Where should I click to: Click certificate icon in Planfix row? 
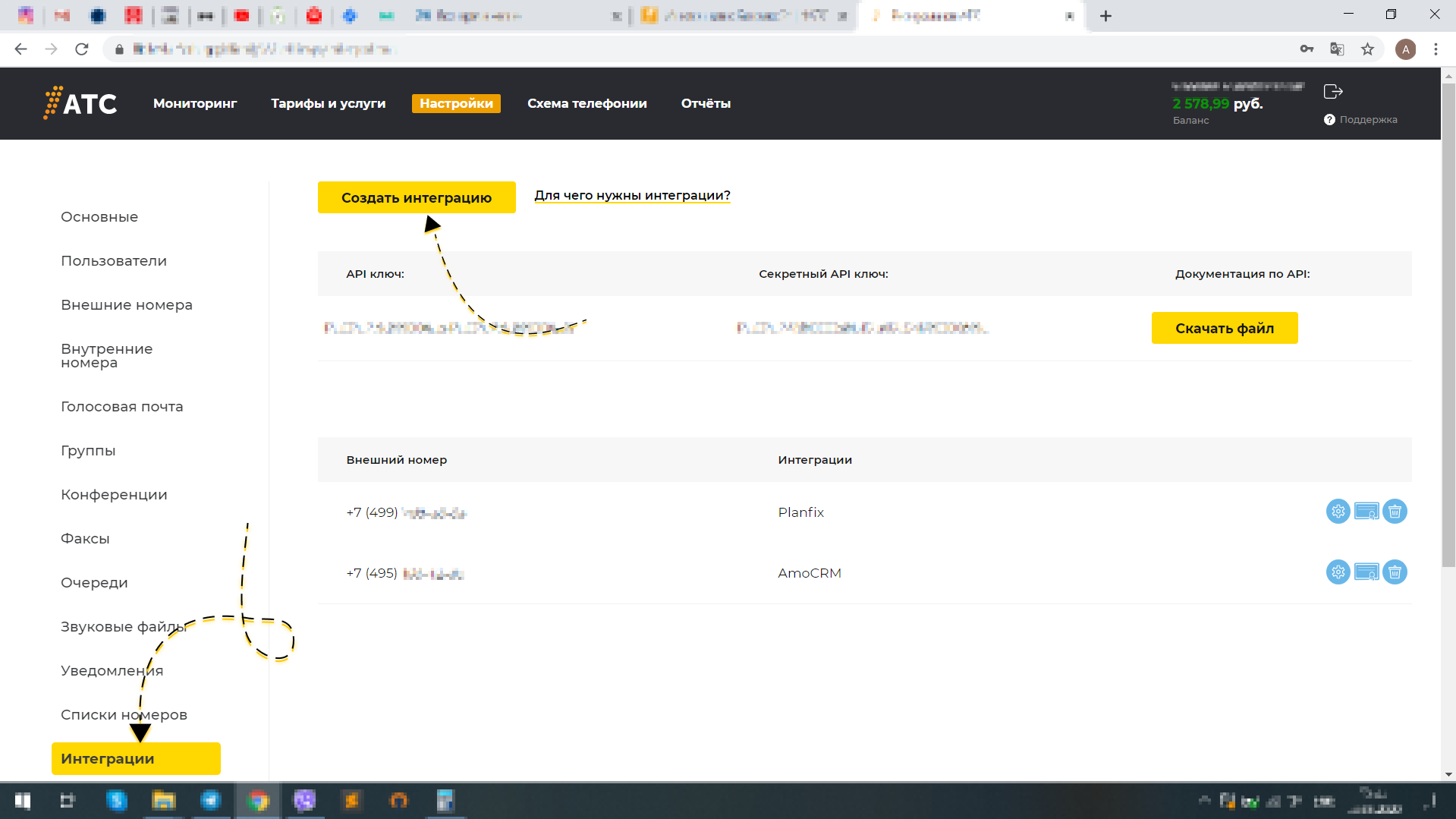click(1366, 512)
